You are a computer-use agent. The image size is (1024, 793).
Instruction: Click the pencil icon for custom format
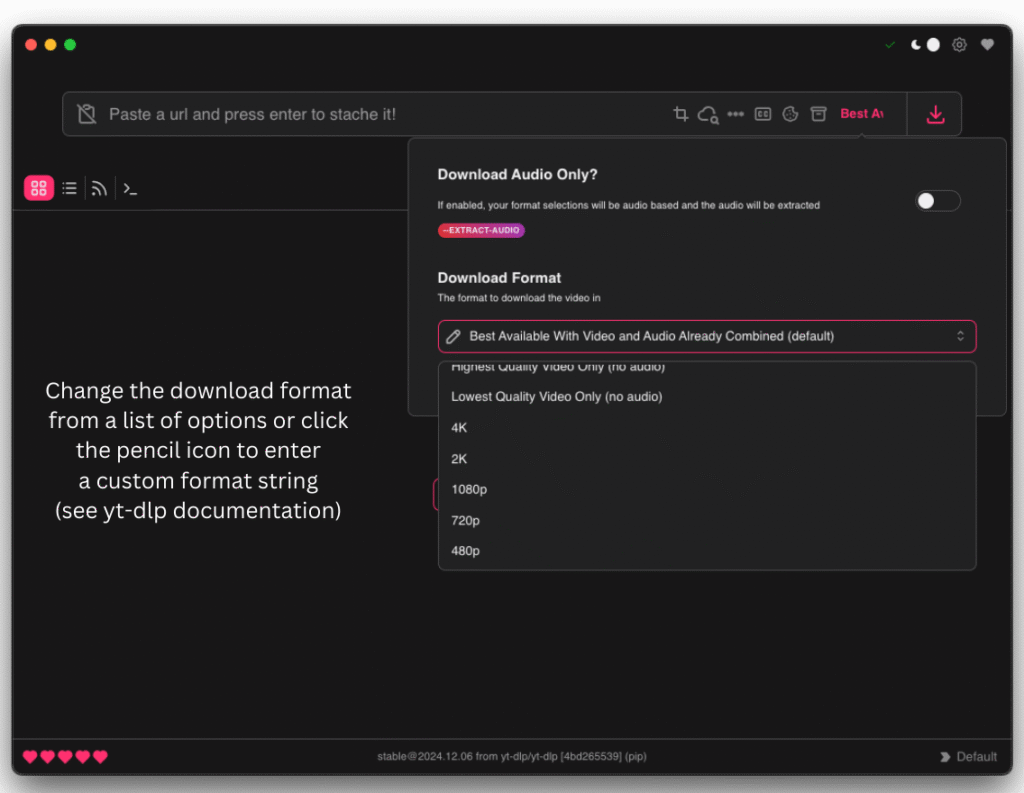(x=453, y=337)
